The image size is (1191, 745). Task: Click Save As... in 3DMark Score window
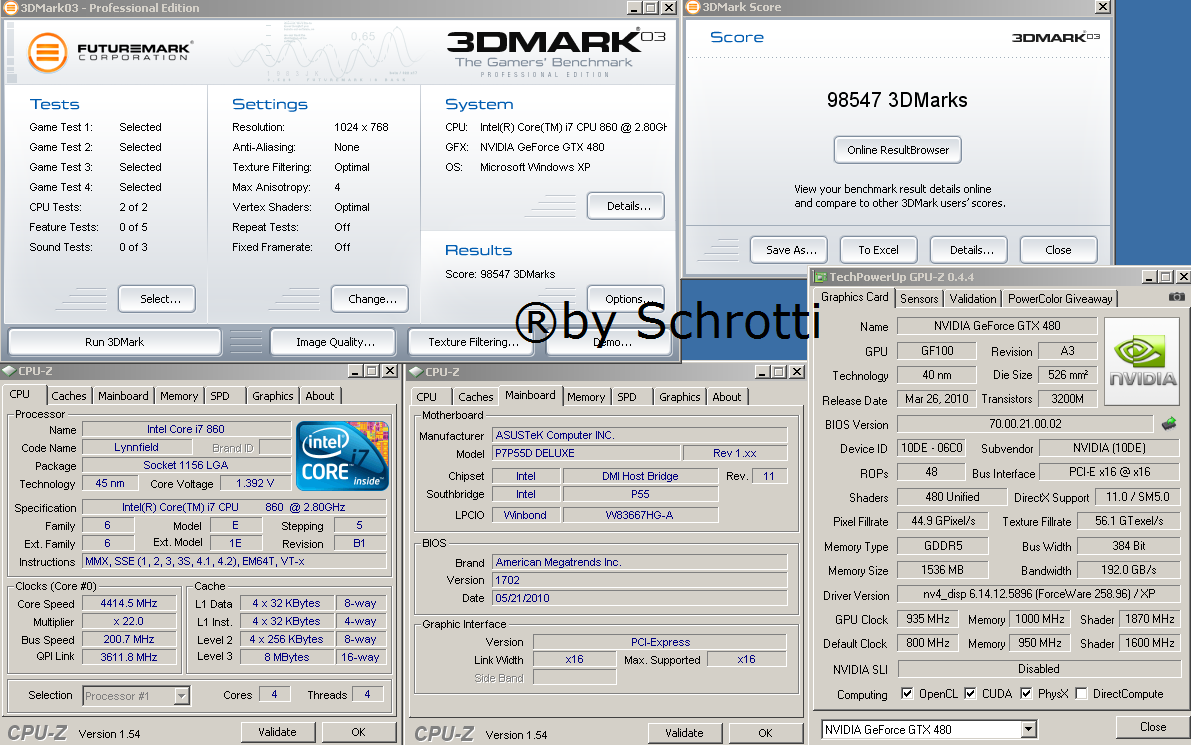pyautogui.click(x=789, y=250)
